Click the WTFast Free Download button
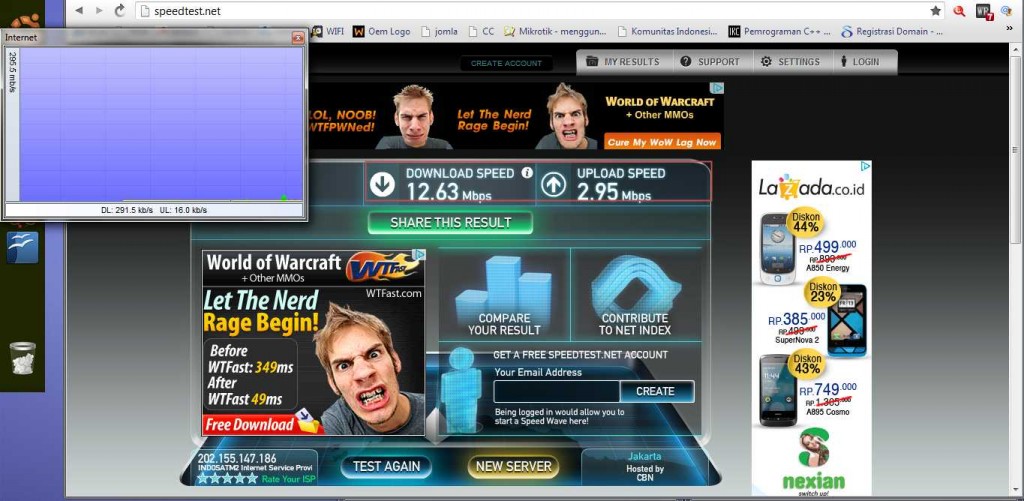 click(249, 425)
